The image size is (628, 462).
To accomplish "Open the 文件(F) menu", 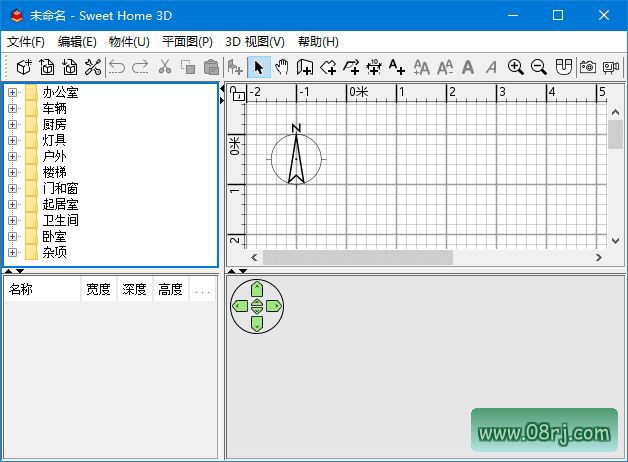I will [x=26, y=42].
